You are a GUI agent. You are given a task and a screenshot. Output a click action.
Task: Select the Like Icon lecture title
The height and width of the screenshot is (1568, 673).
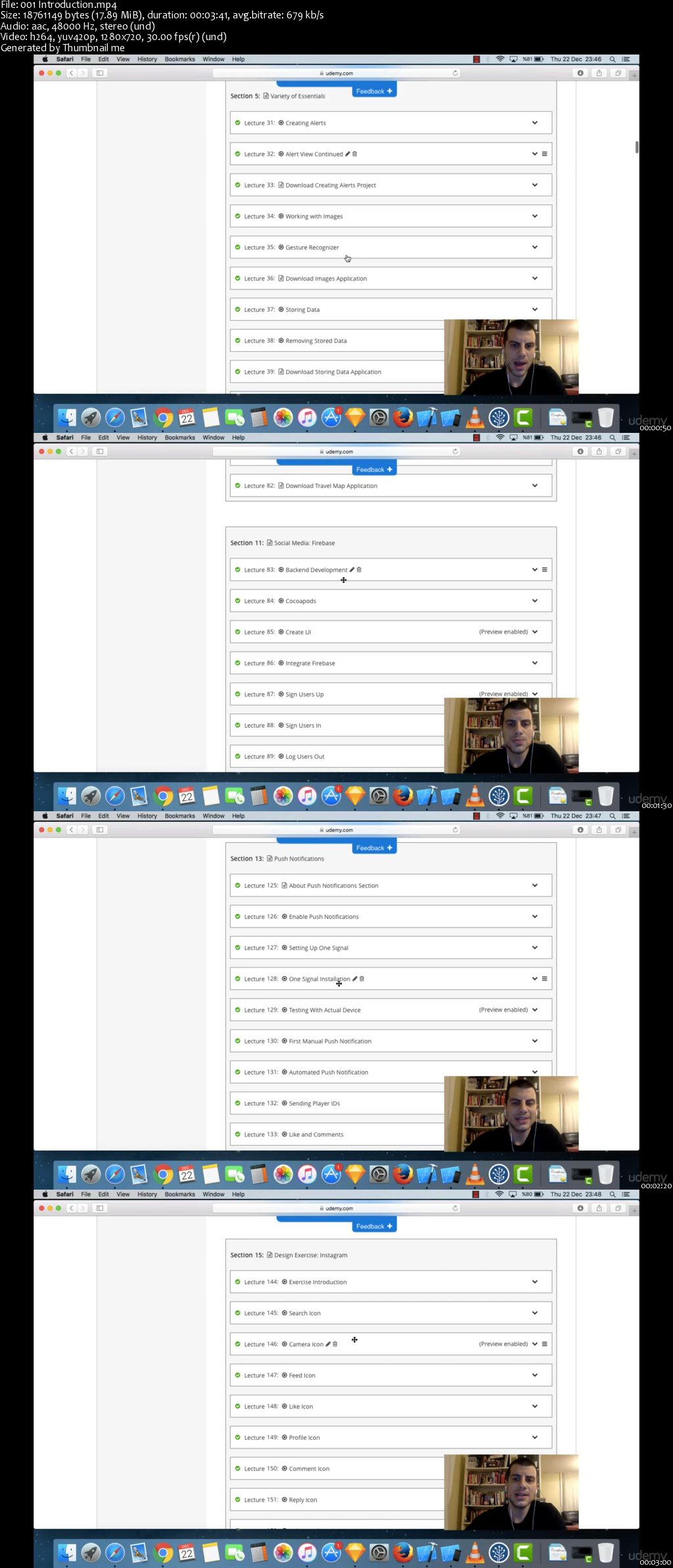tap(301, 1406)
